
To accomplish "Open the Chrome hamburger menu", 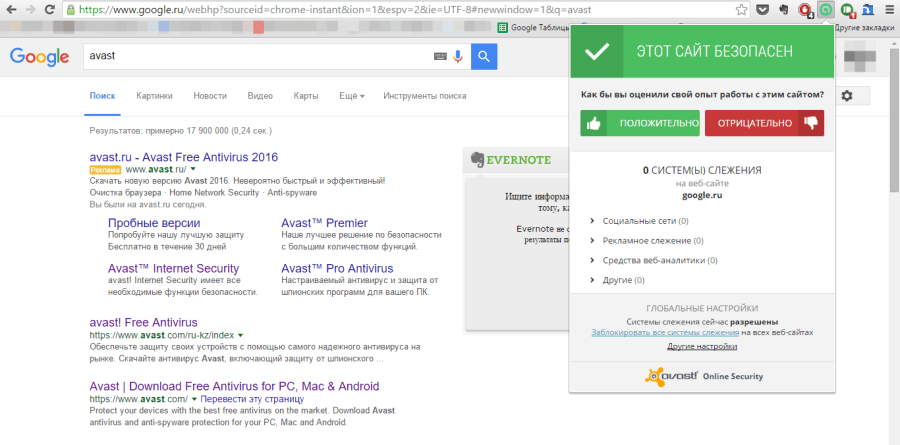I will point(889,10).
